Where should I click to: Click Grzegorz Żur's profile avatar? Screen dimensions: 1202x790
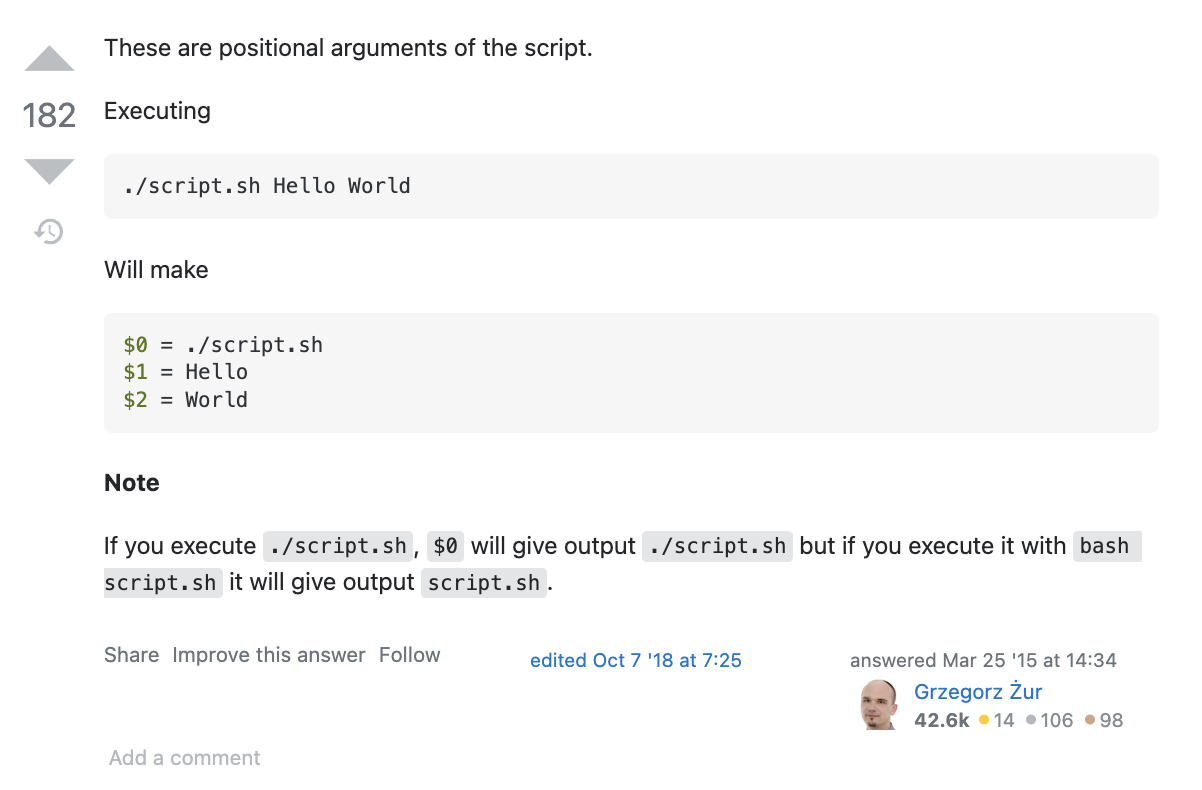(x=879, y=705)
